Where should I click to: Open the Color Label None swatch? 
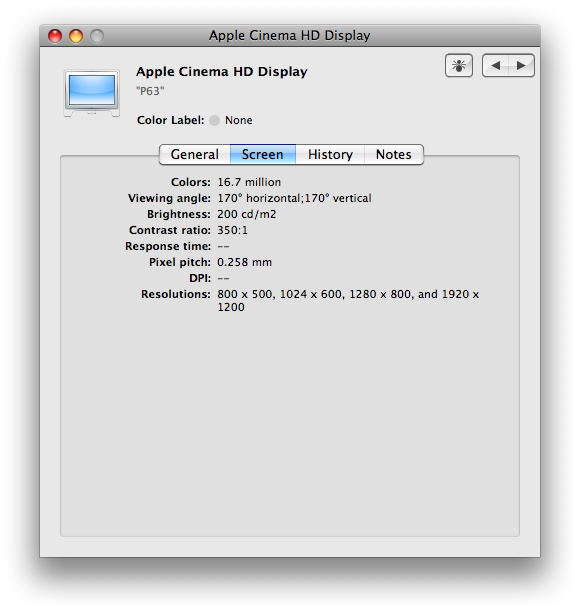(214, 120)
